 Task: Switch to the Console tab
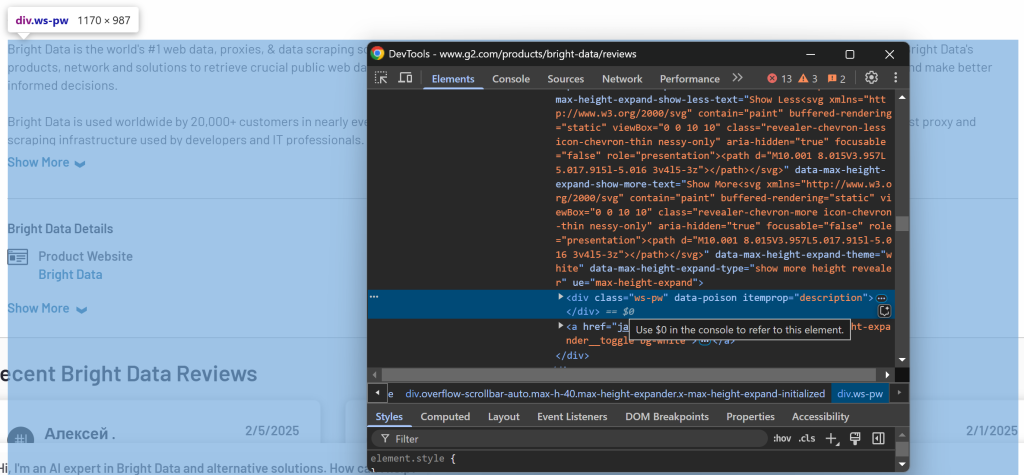pyautogui.click(x=511, y=79)
